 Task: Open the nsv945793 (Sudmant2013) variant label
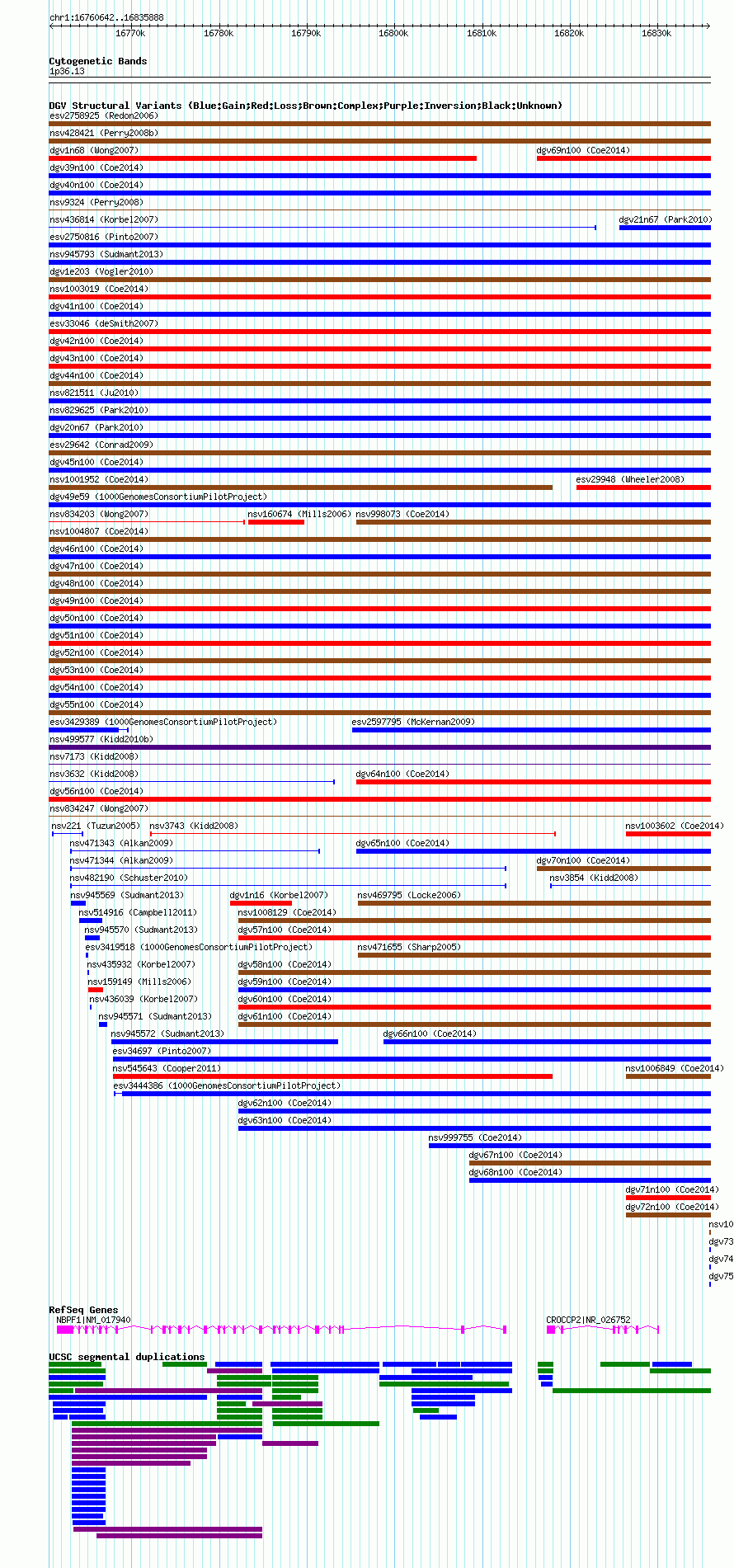(x=106, y=255)
